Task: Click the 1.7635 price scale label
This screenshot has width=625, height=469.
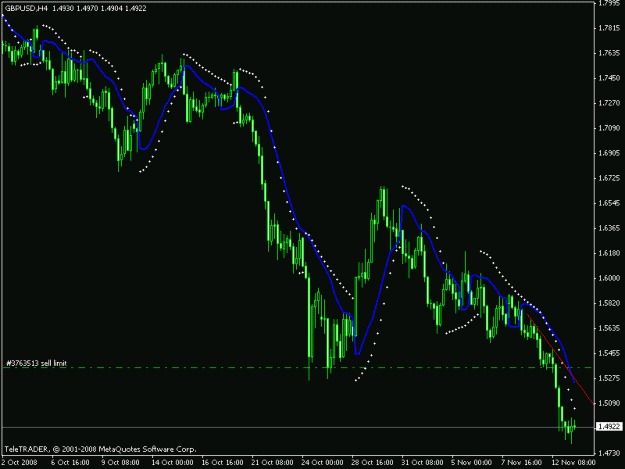Action: pyautogui.click(x=609, y=53)
